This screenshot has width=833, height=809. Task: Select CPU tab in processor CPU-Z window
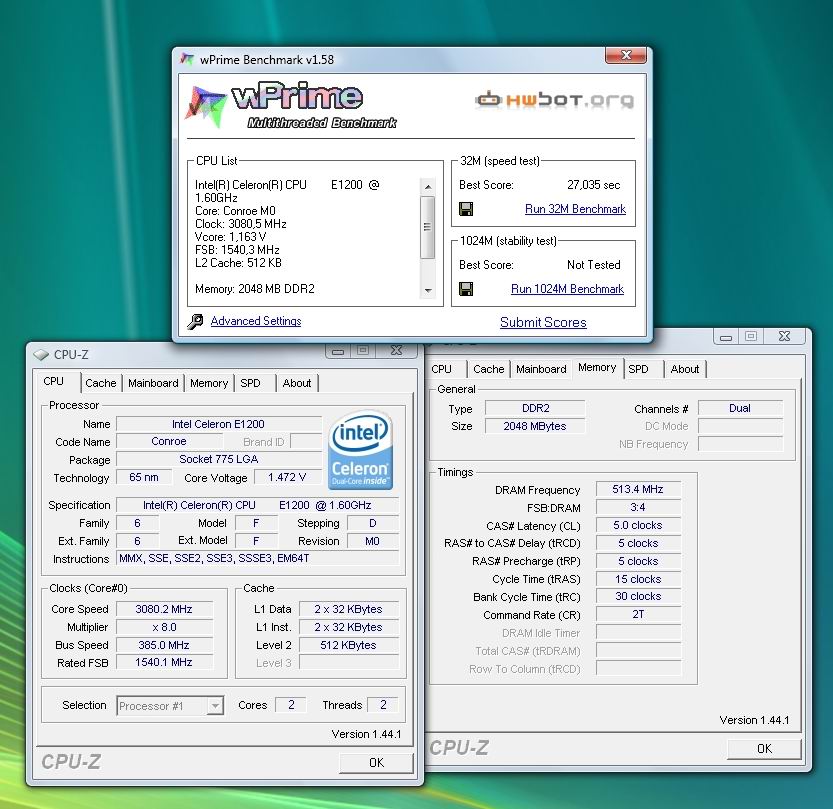point(54,381)
